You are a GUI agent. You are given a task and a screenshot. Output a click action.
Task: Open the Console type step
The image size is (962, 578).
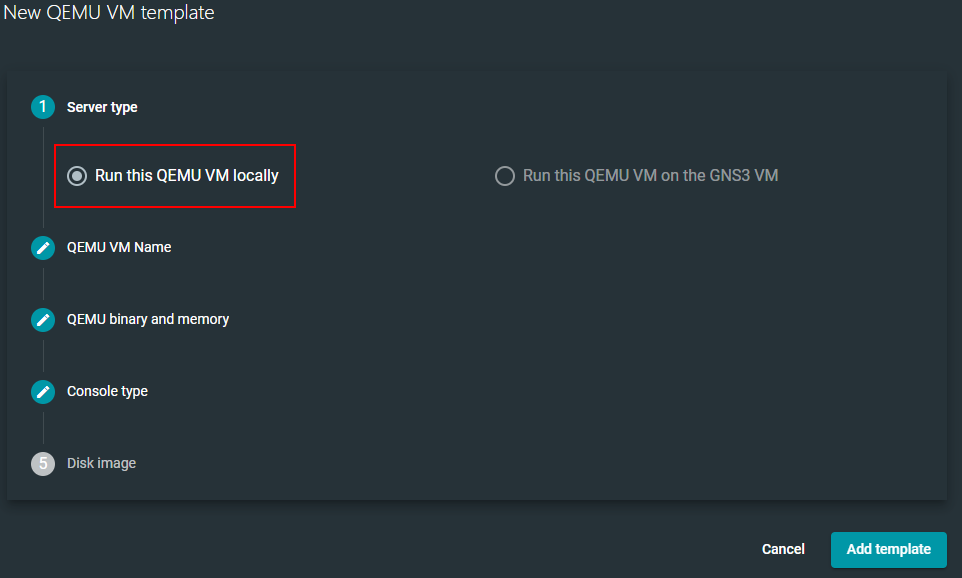(107, 391)
